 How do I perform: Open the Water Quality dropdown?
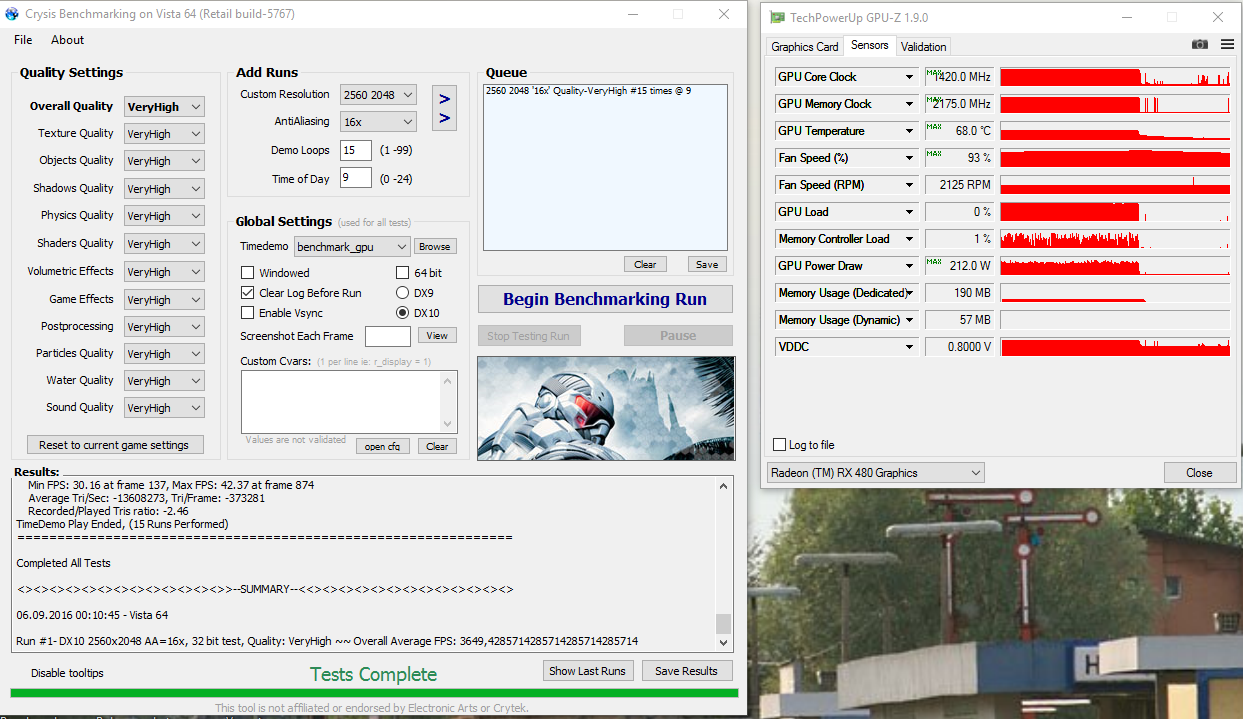tap(164, 381)
